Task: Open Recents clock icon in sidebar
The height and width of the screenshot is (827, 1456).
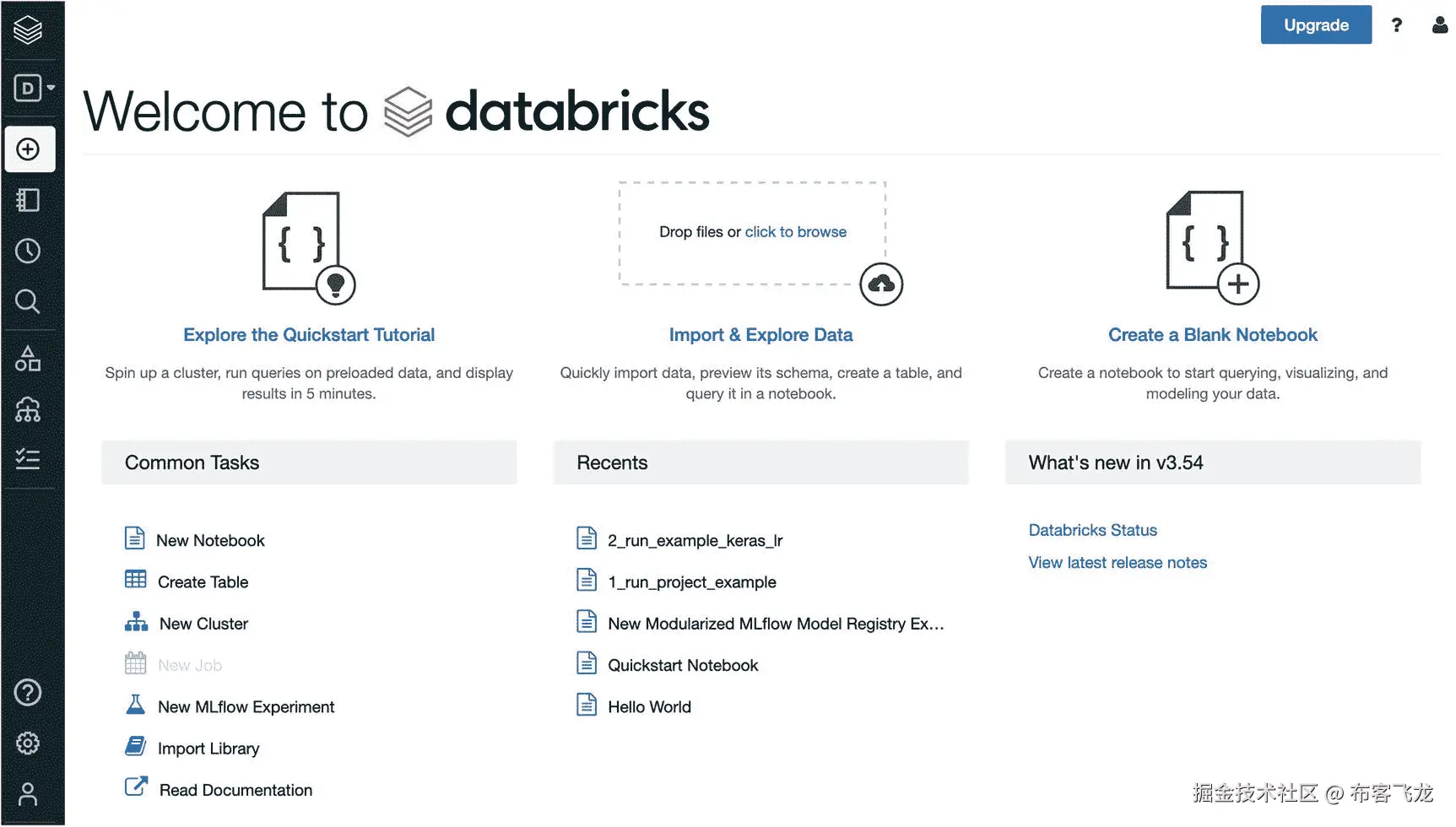Action: coord(29,251)
